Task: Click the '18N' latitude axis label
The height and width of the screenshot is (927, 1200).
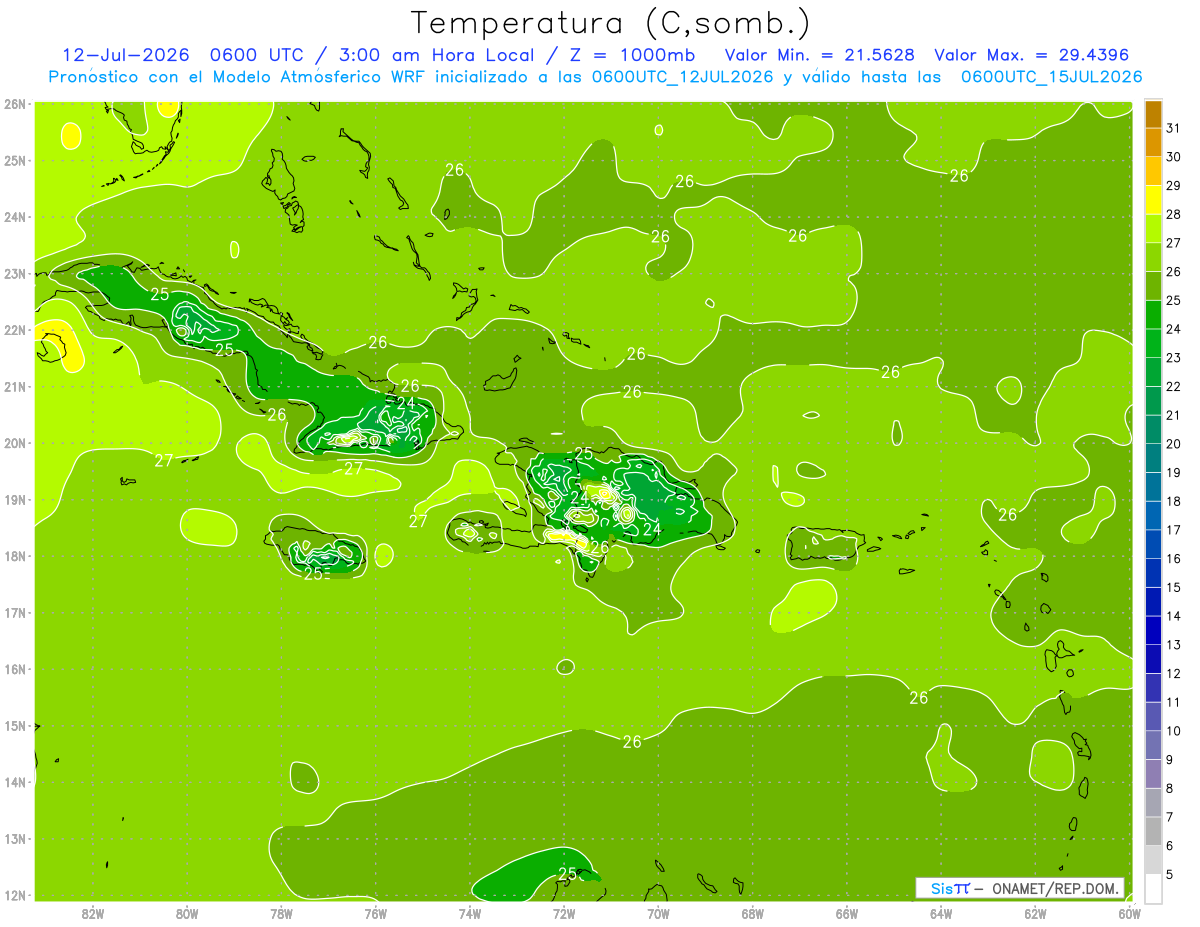Action: (14, 556)
